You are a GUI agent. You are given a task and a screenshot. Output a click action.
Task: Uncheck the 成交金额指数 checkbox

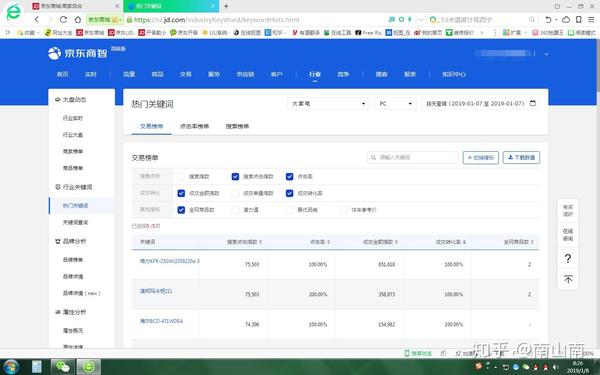point(181,193)
